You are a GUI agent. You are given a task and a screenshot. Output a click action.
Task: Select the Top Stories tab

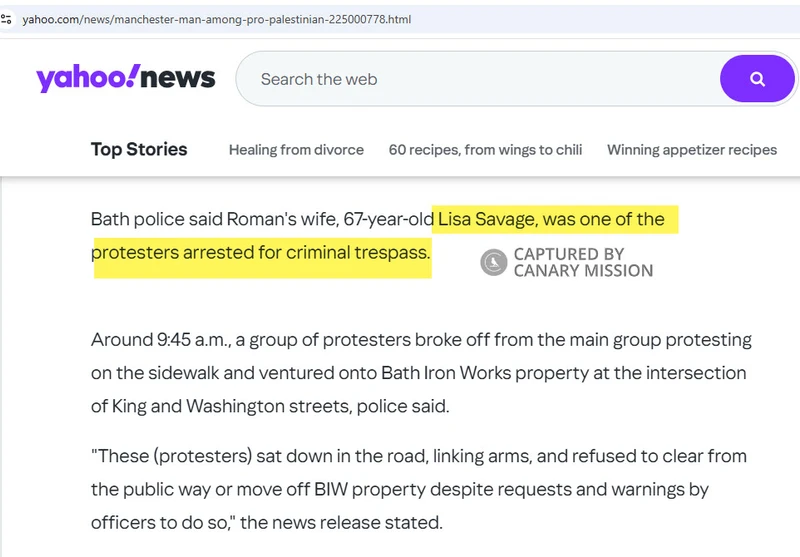coord(139,149)
